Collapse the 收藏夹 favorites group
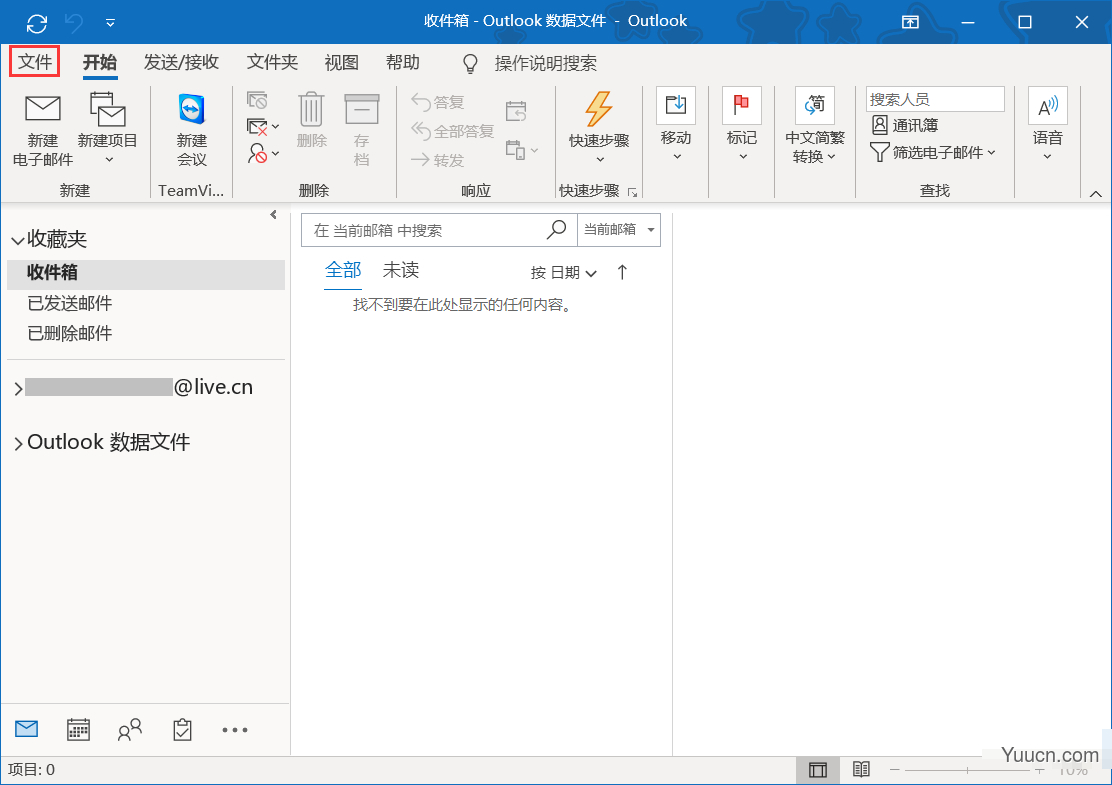Viewport: 1112px width, 785px height. point(18,241)
